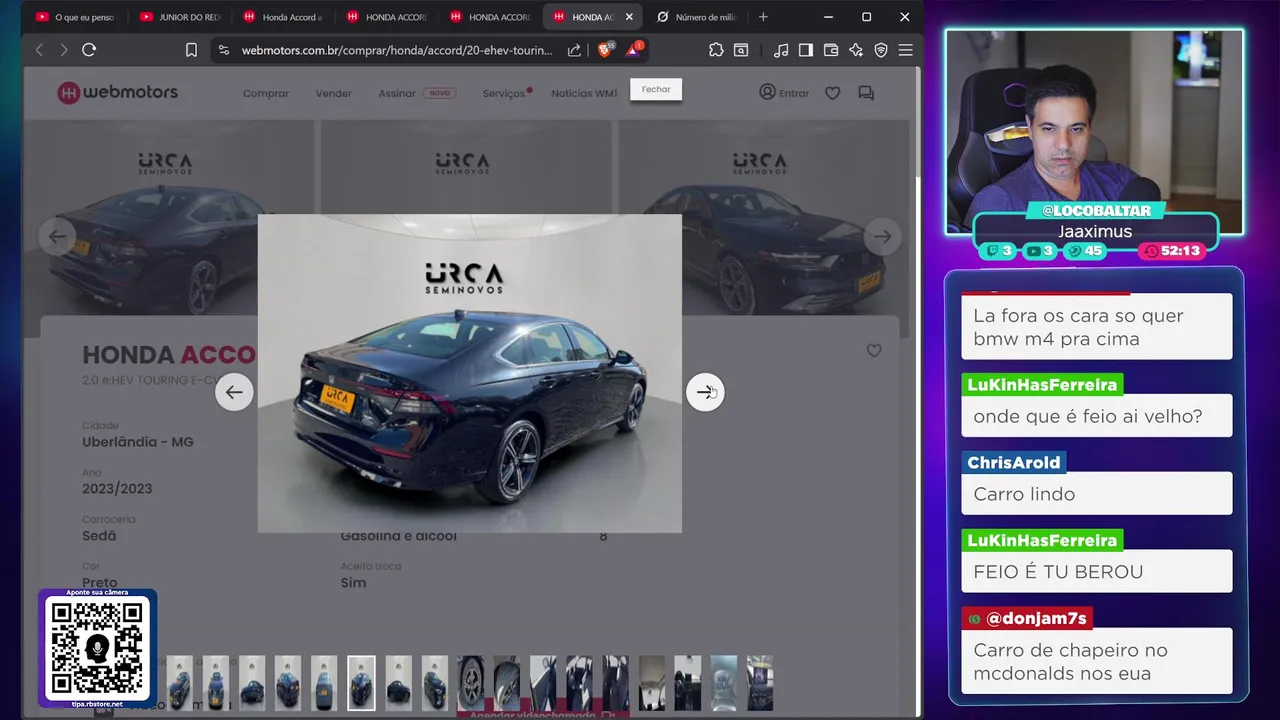Click the QR code 'Aponte sua câmera'
This screenshot has height=720, width=1280.
click(98, 648)
